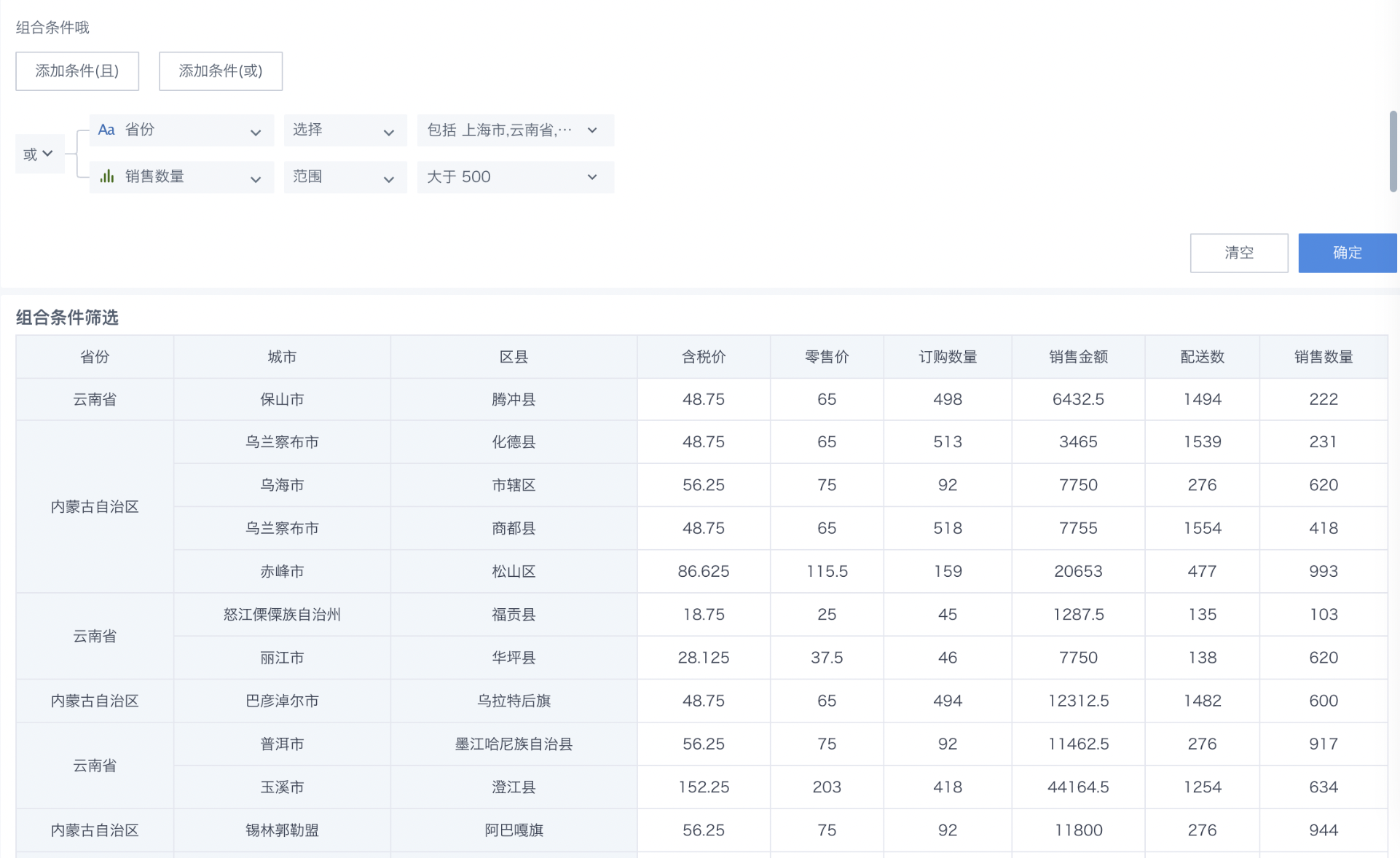This screenshot has height=858, width=1400.
Task: Expand the 选择 operator dropdown
Action: (x=345, y=130)
